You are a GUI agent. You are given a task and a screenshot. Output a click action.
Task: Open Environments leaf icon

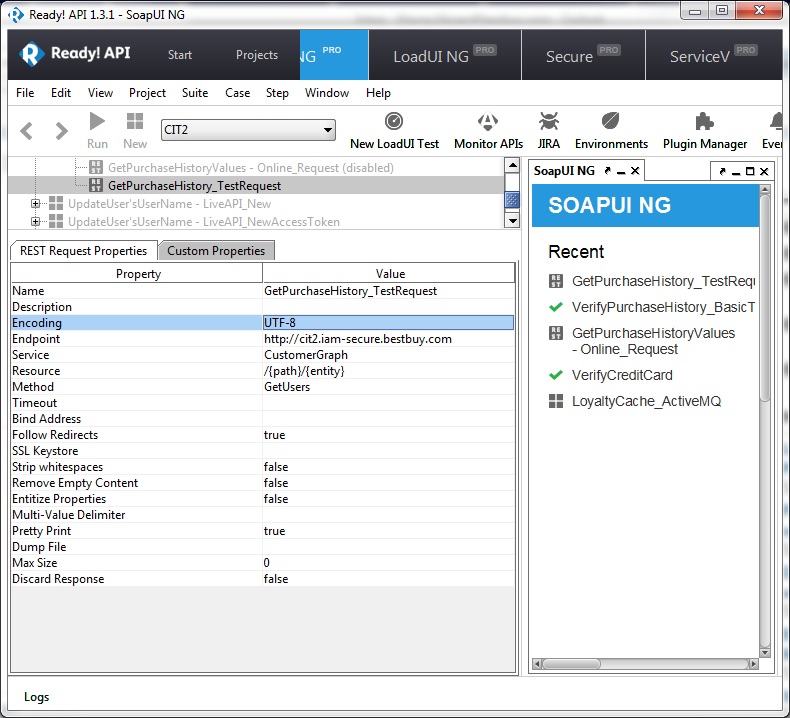tap(611, 122)
